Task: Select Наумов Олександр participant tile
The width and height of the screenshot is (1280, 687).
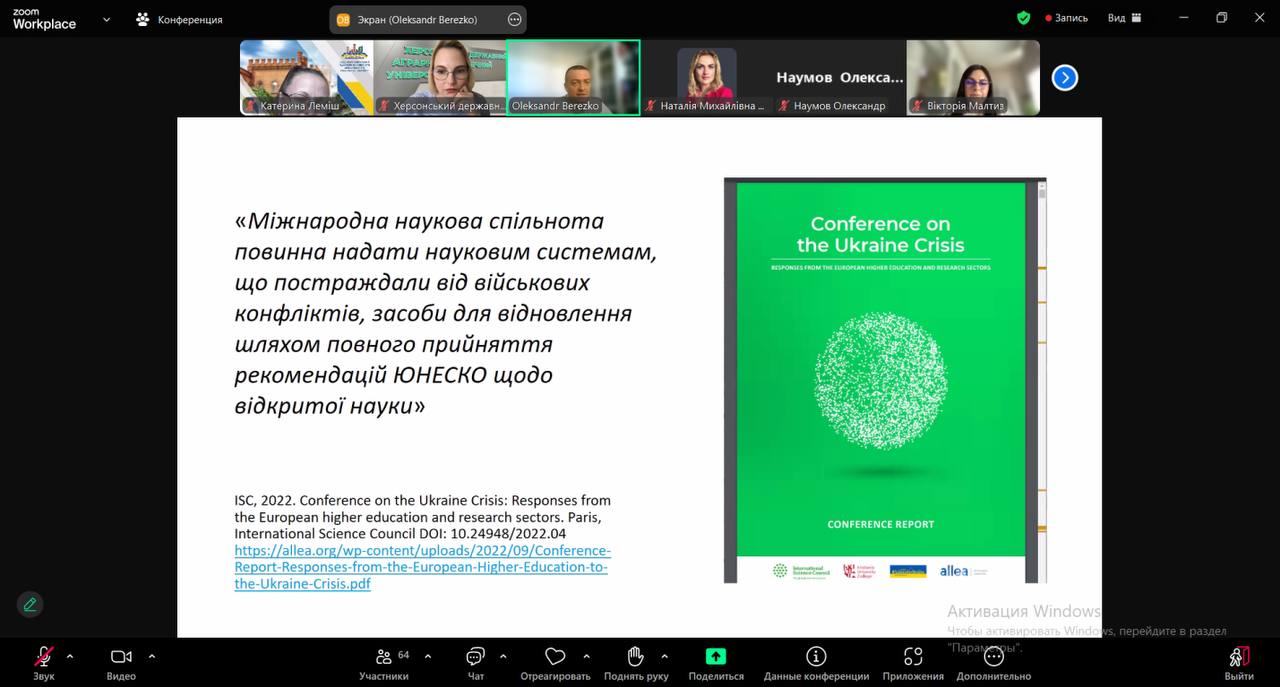Action: [839, 78]
